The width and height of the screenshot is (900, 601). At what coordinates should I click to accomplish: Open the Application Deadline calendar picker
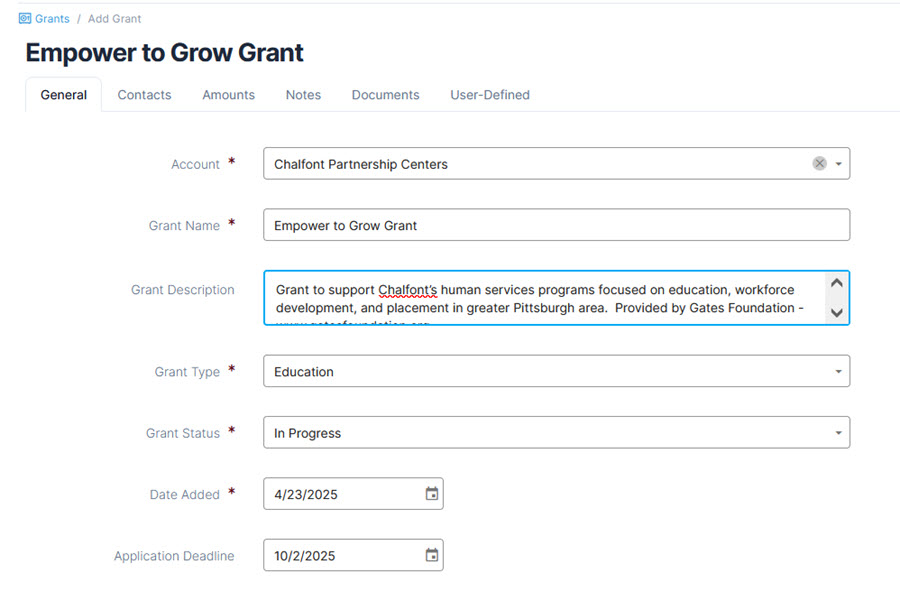432,555
